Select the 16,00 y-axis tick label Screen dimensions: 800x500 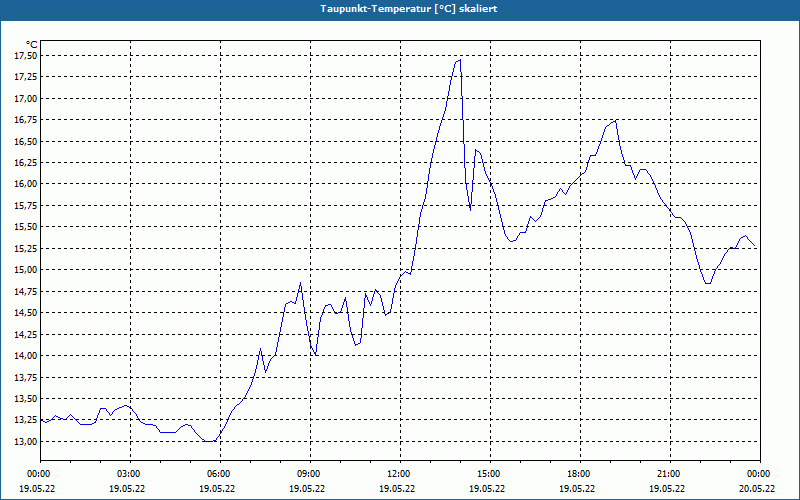(x=27, y=184)
